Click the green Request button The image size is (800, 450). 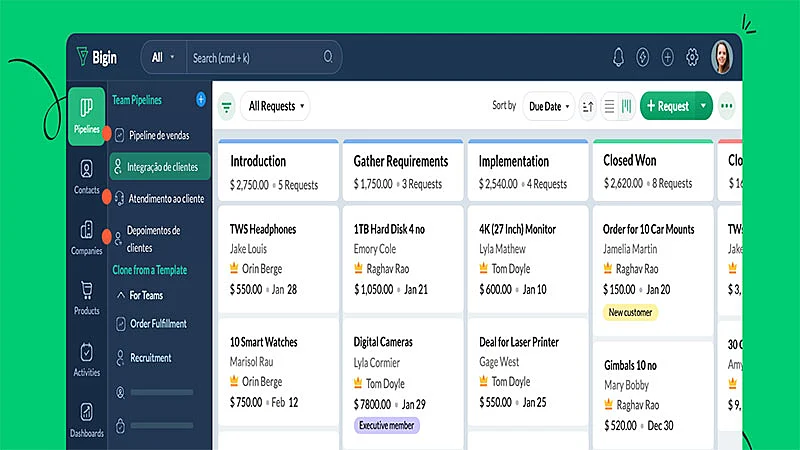click(x=667, y=106)
